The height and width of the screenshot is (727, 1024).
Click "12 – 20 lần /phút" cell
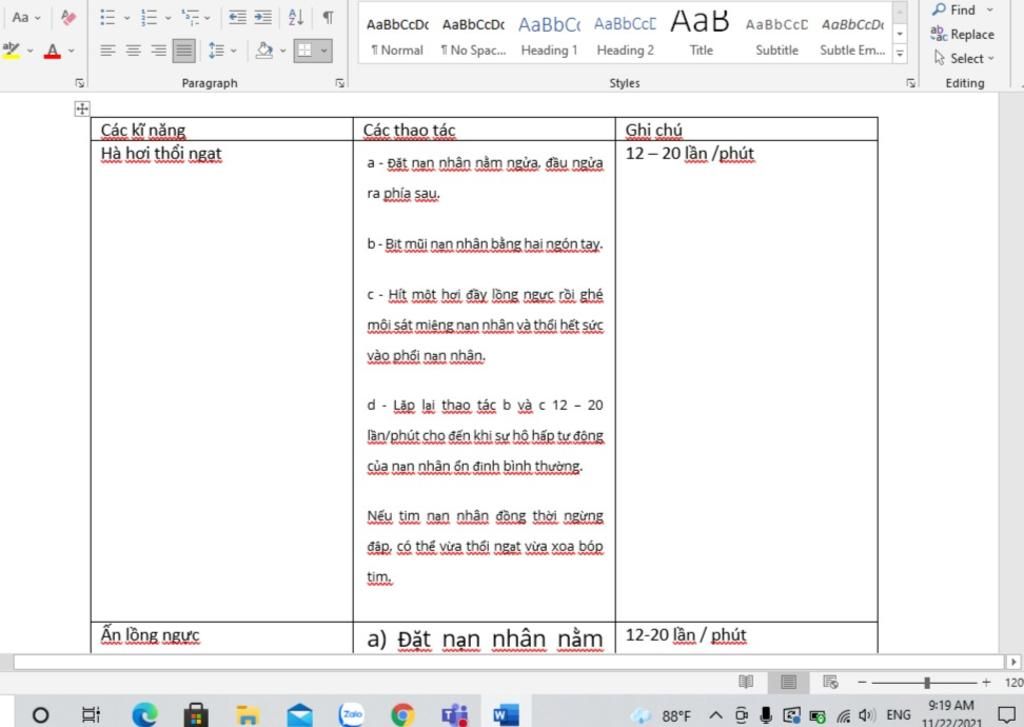(746, 381)
